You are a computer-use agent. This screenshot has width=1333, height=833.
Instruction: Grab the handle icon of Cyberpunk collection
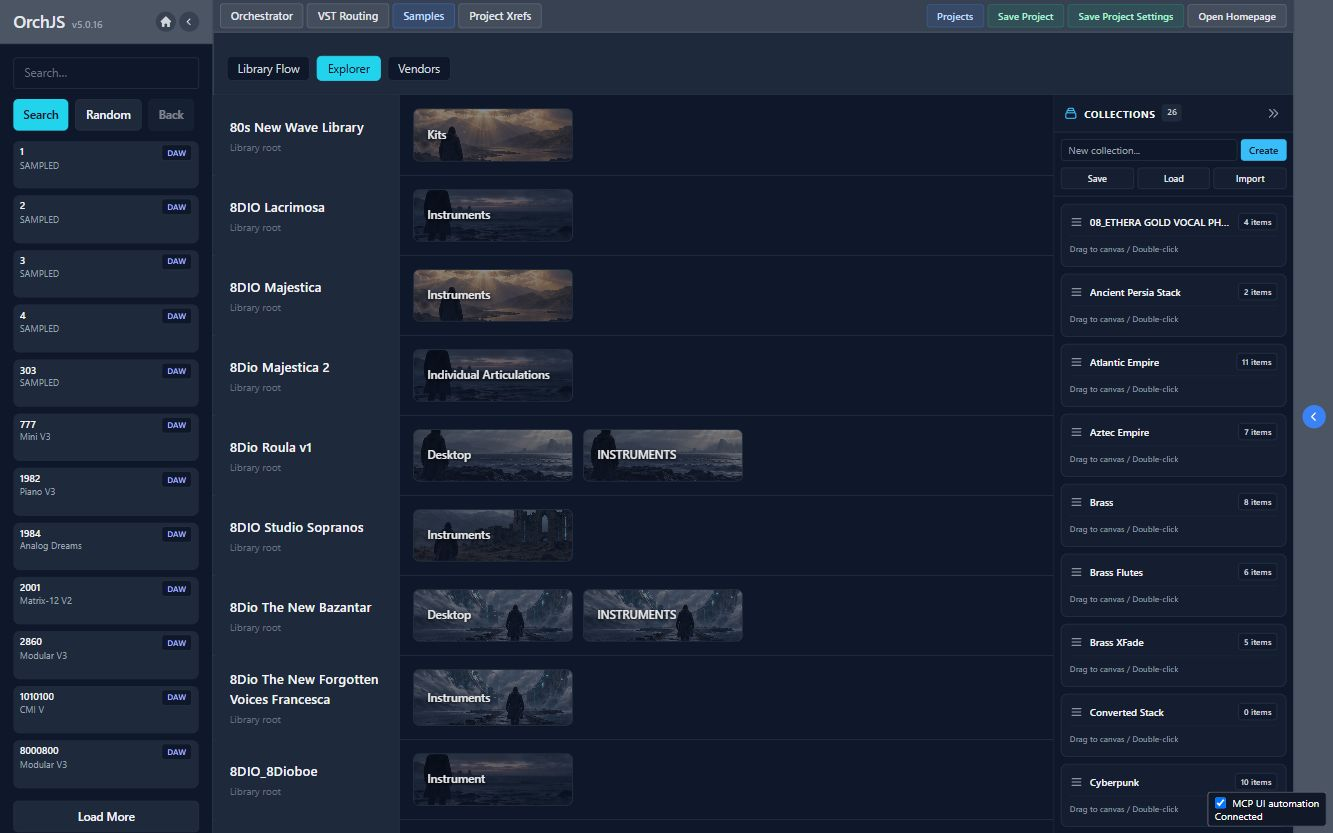[1076, 782]
